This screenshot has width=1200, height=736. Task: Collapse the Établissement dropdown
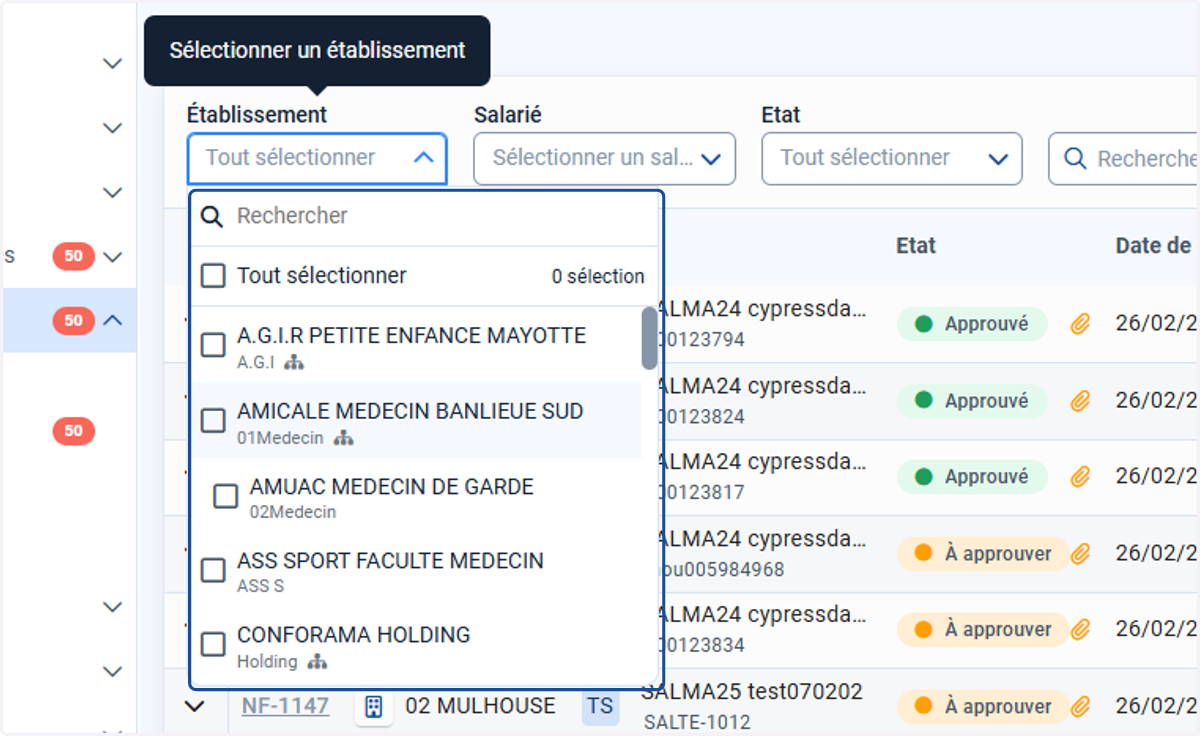(x=423, y=158)
